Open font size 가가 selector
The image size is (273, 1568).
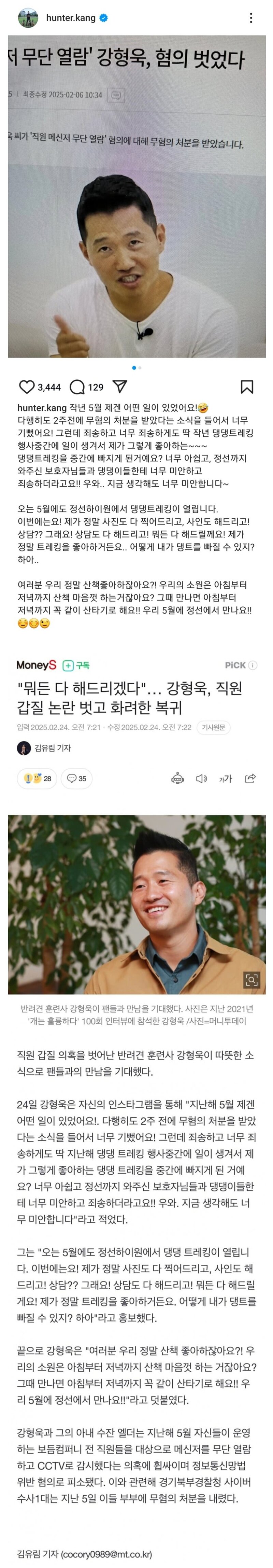[226, 779]
